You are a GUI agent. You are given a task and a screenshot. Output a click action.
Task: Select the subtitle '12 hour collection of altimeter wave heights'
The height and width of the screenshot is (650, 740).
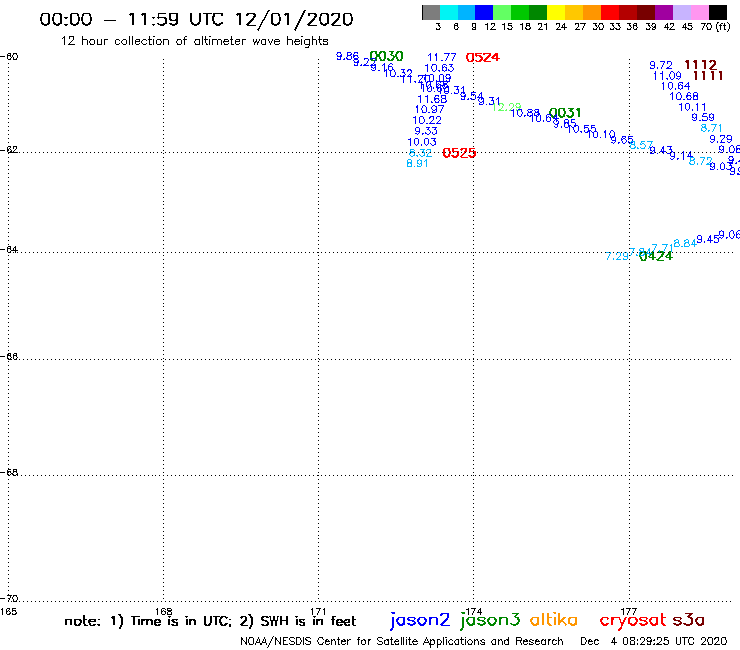click(x=194, y=41)
